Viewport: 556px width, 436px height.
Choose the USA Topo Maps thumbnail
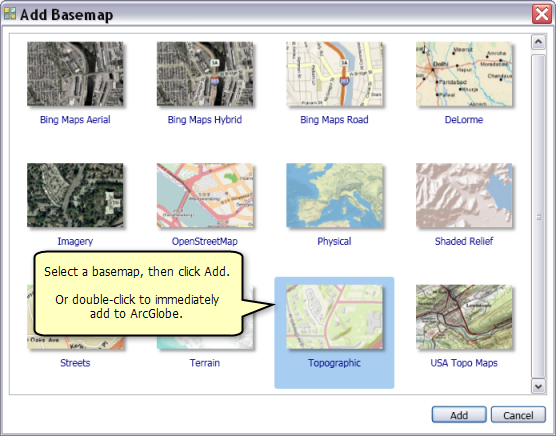click(464, 317)
